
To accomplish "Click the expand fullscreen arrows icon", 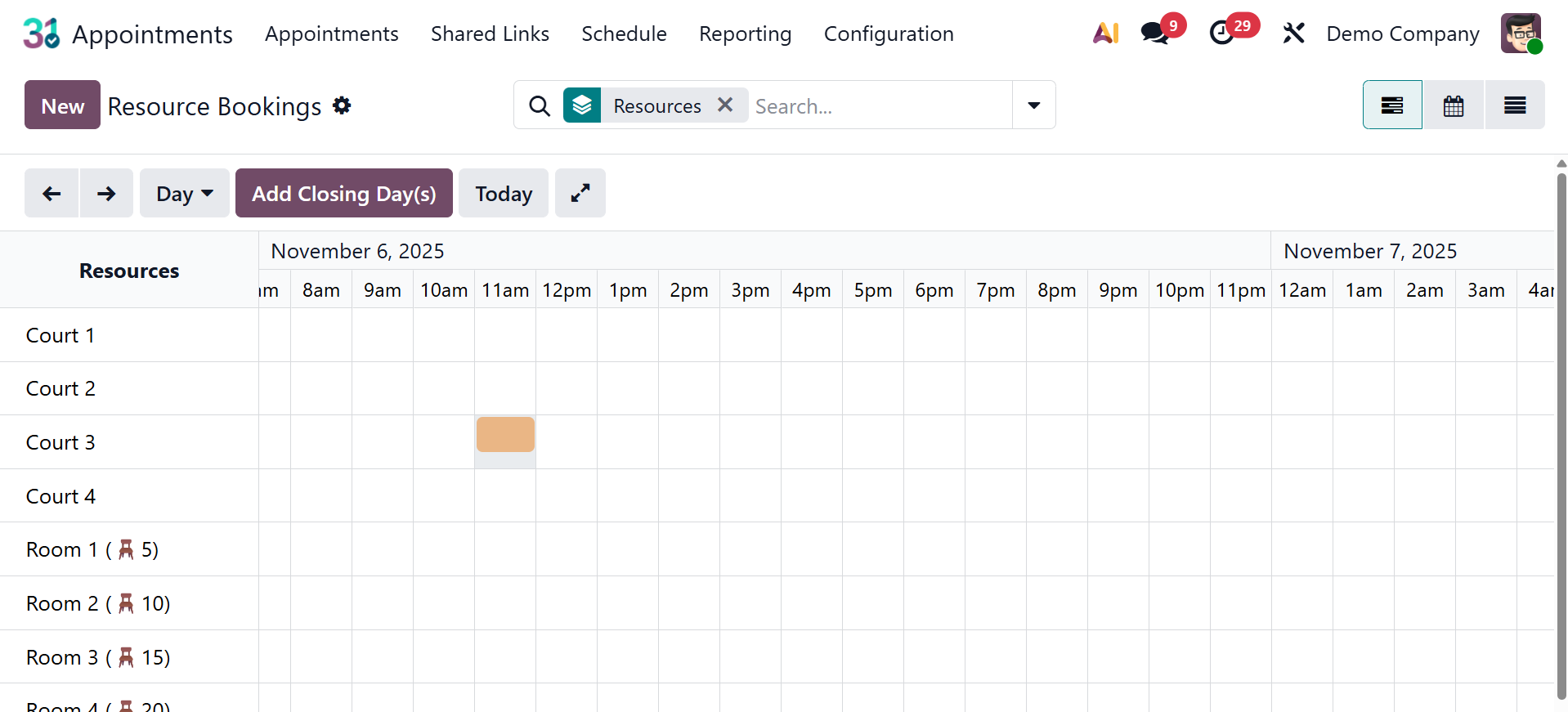I will point(580,194).
